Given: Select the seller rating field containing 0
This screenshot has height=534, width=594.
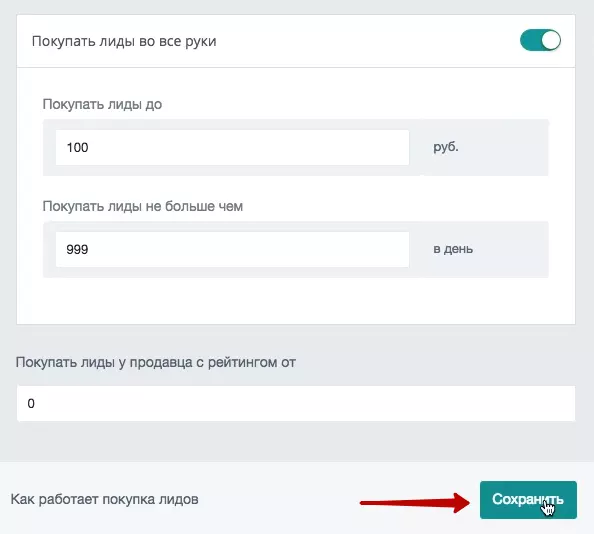Looking at the screenshot, I should coord(296,403).
